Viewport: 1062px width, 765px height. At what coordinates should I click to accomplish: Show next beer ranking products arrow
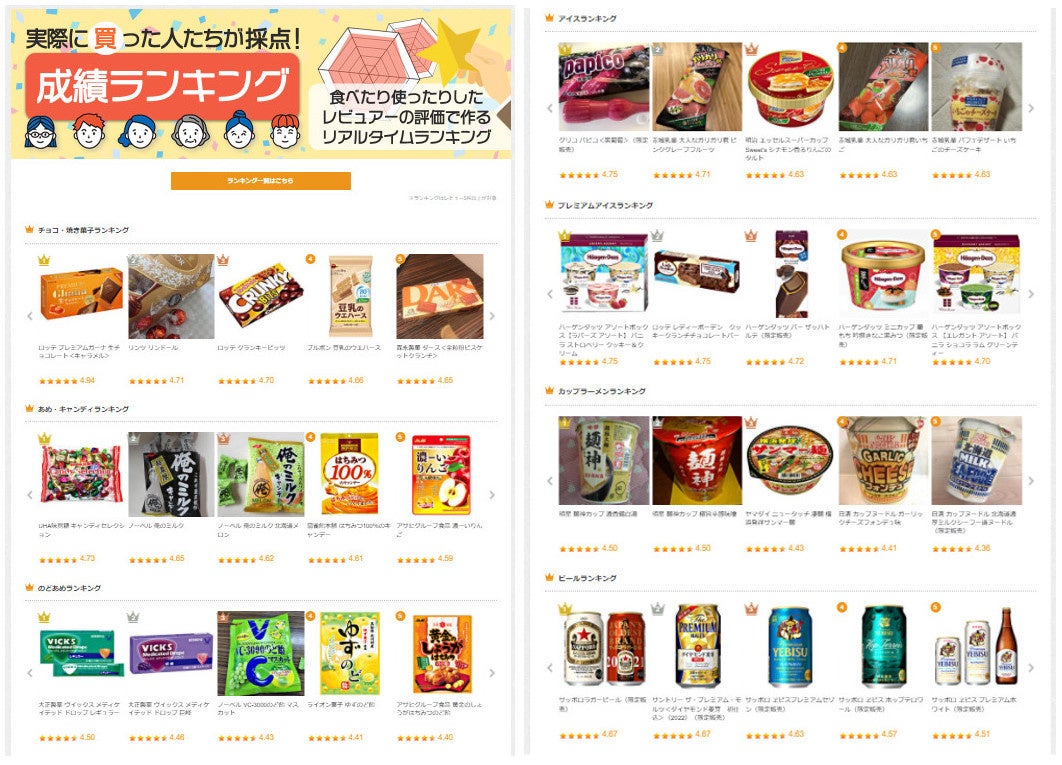point(1031,667)
